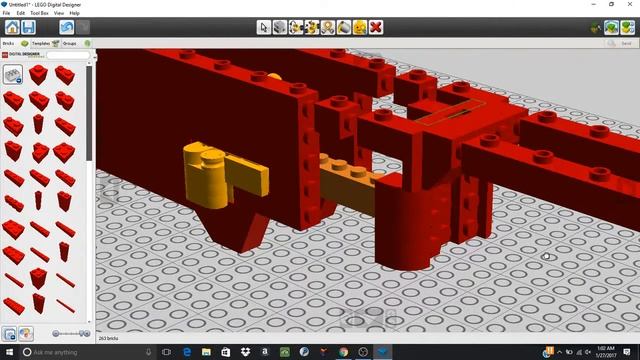This screenshot has width=640, height=360.
Task: Open the Windows Store taskbar icon
Action: pos(226,352)
